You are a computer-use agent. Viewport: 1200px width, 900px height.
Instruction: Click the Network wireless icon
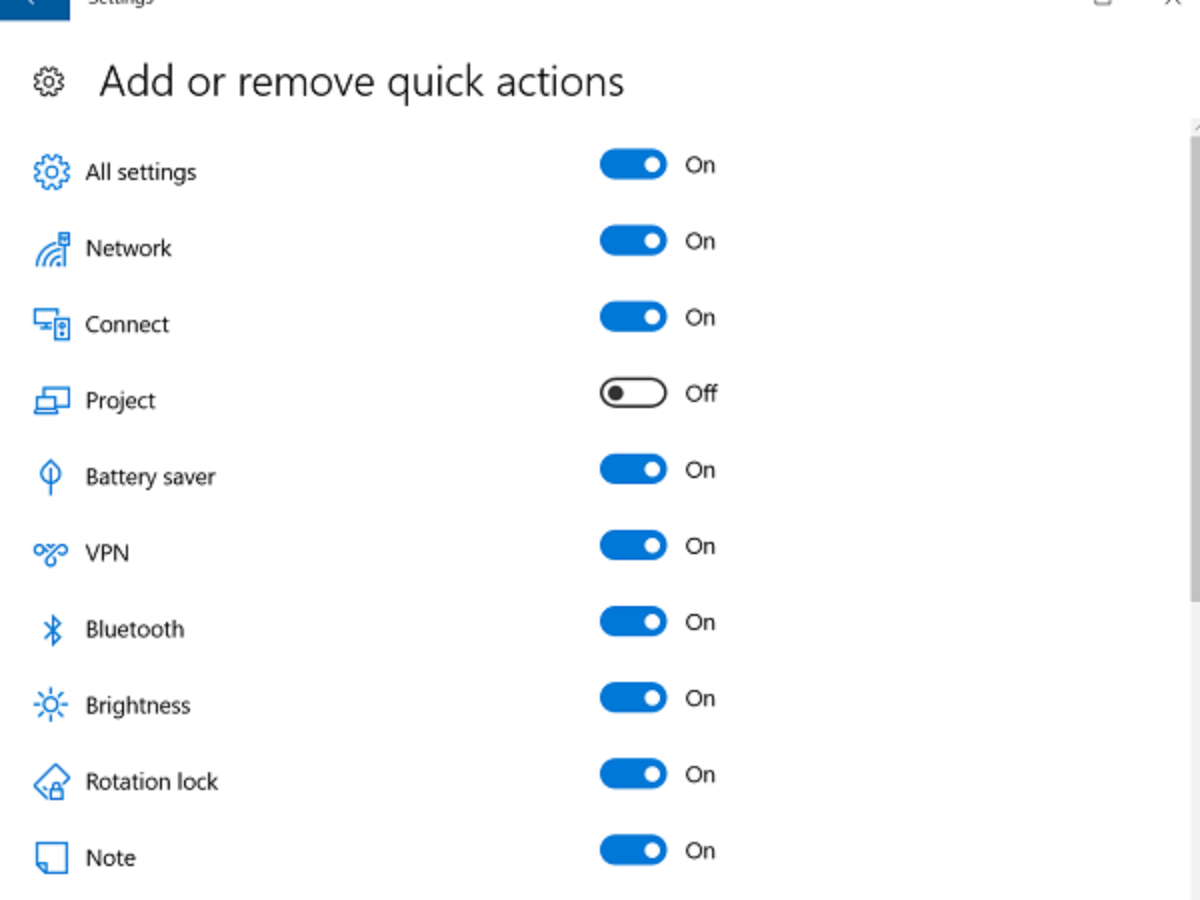(x=51, y=249)
